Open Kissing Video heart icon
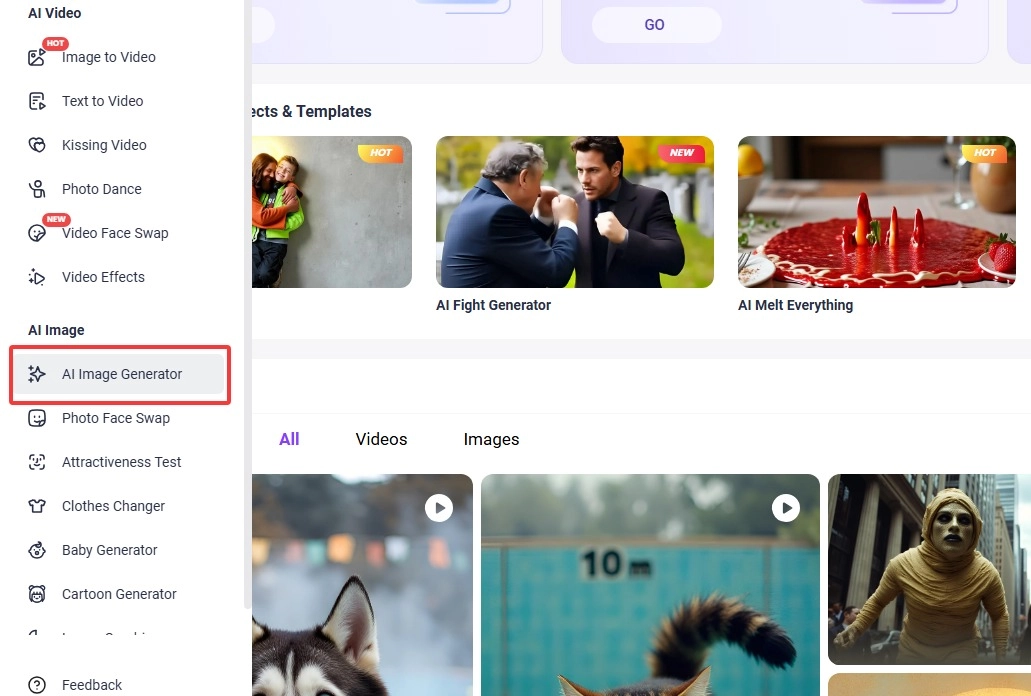Viewport: 1031px width, 696px height. 37,145
